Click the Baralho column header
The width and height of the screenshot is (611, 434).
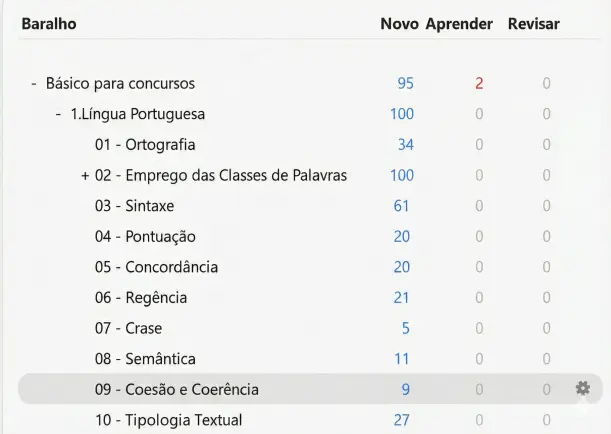[x=48, y=24]
